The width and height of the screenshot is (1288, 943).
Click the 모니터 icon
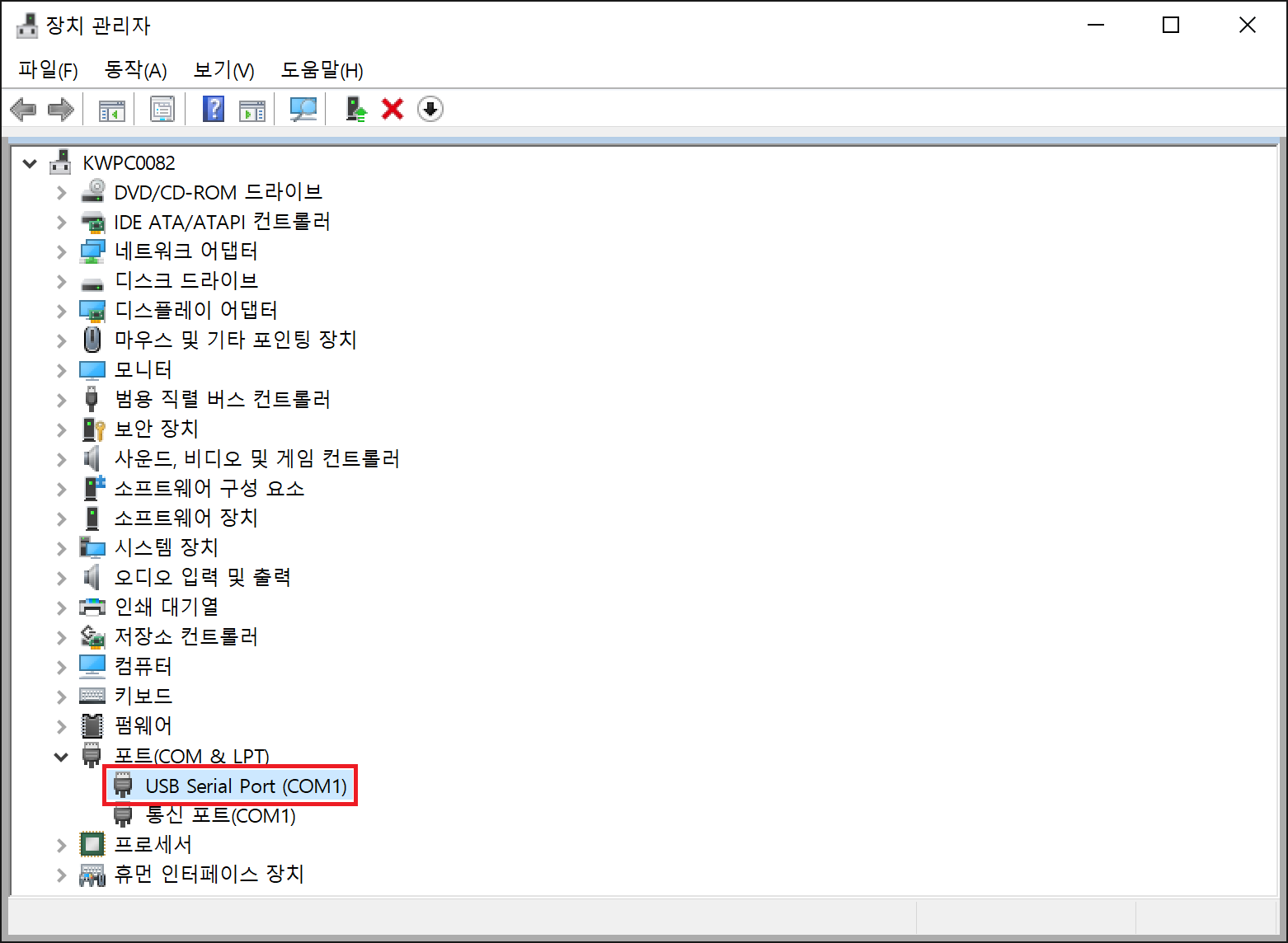click(92, 370)
